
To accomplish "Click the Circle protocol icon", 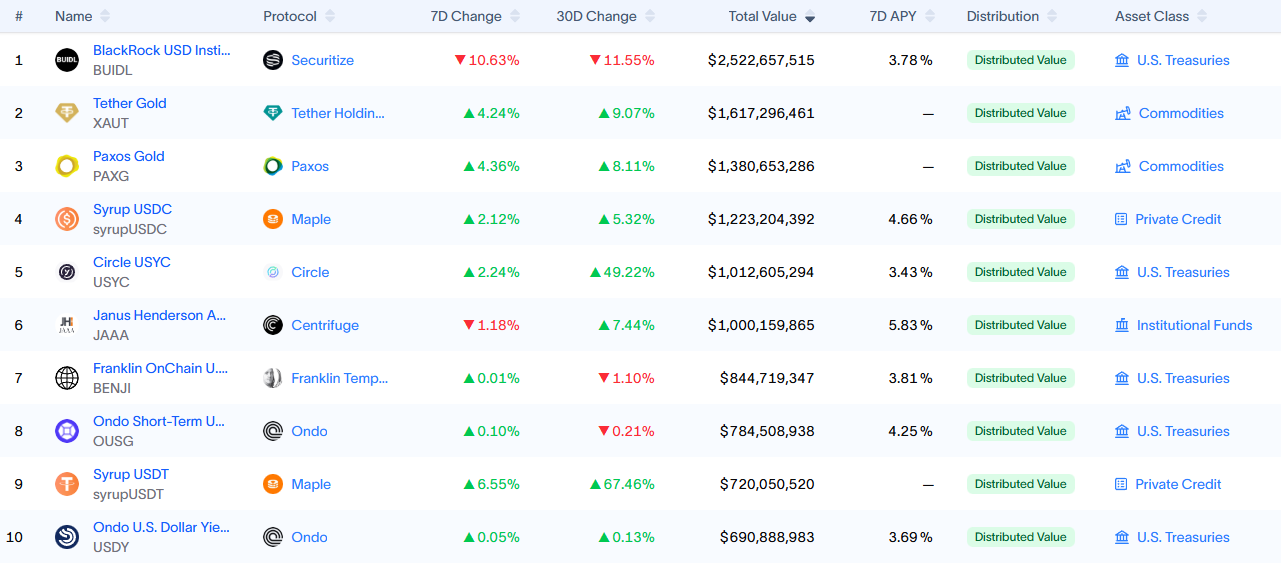I will [x=273, y=272].
